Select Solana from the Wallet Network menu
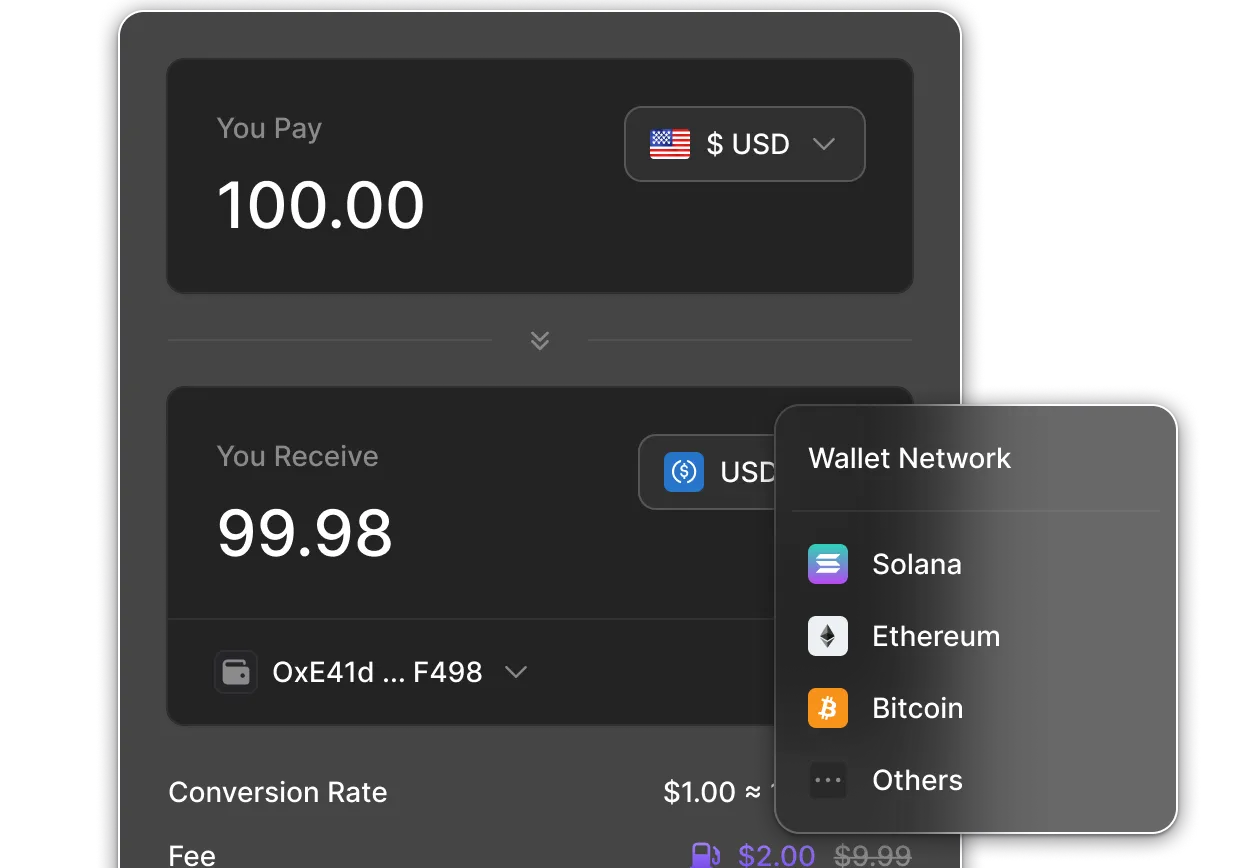 tap(916, 564)
